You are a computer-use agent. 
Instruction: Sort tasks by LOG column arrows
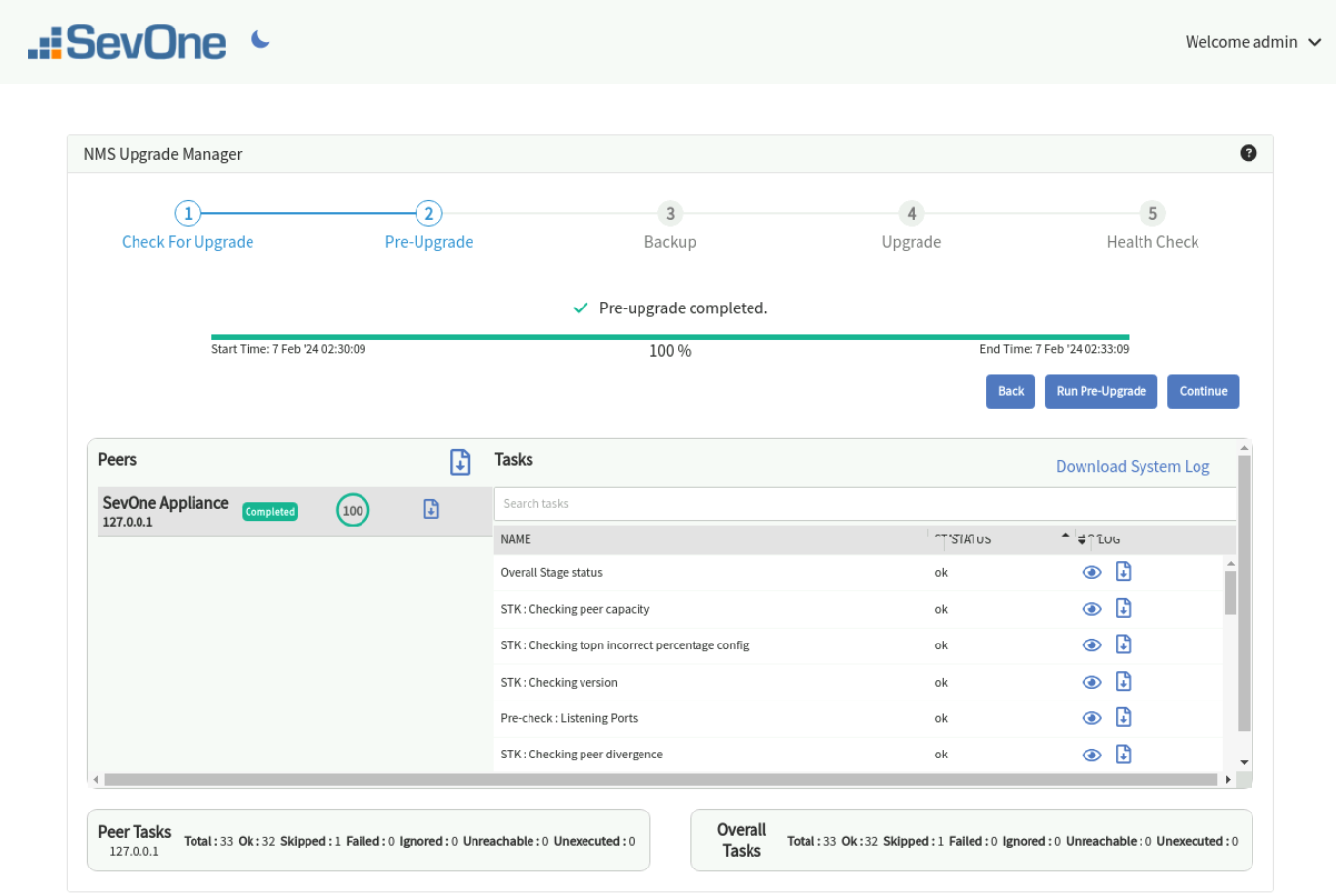[1082, 539]
